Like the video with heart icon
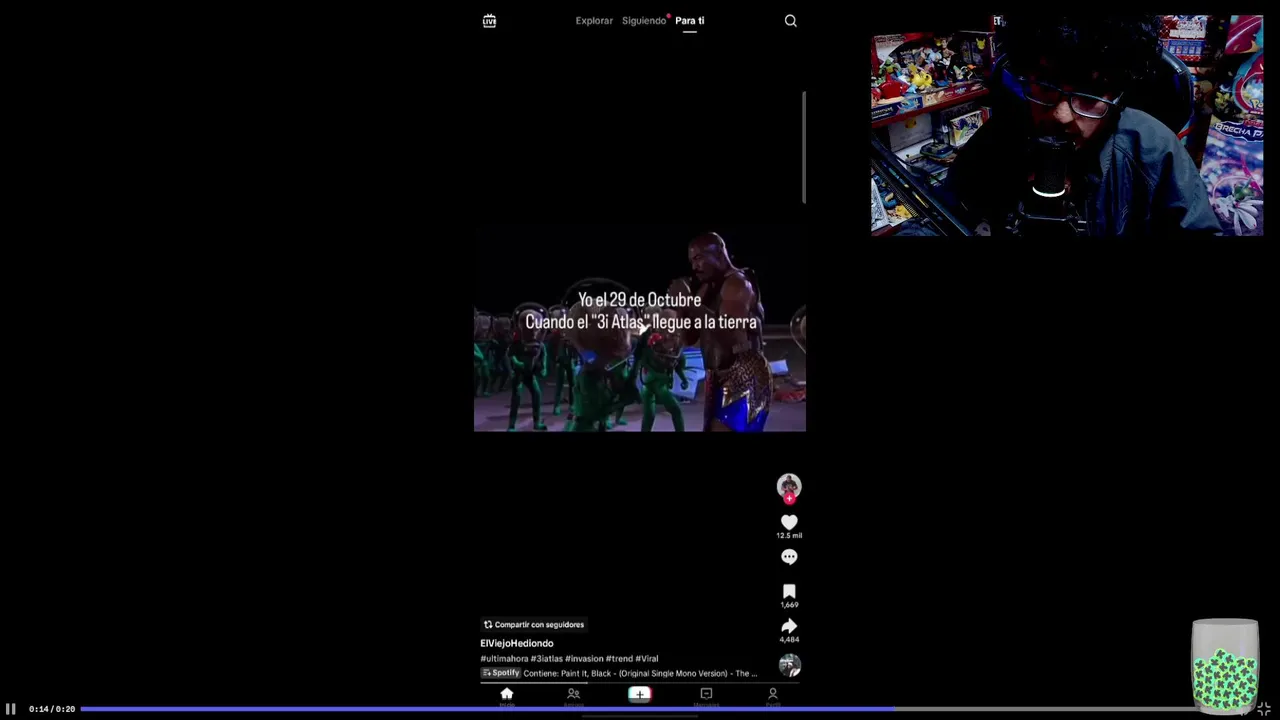 (x=789, y=522)
